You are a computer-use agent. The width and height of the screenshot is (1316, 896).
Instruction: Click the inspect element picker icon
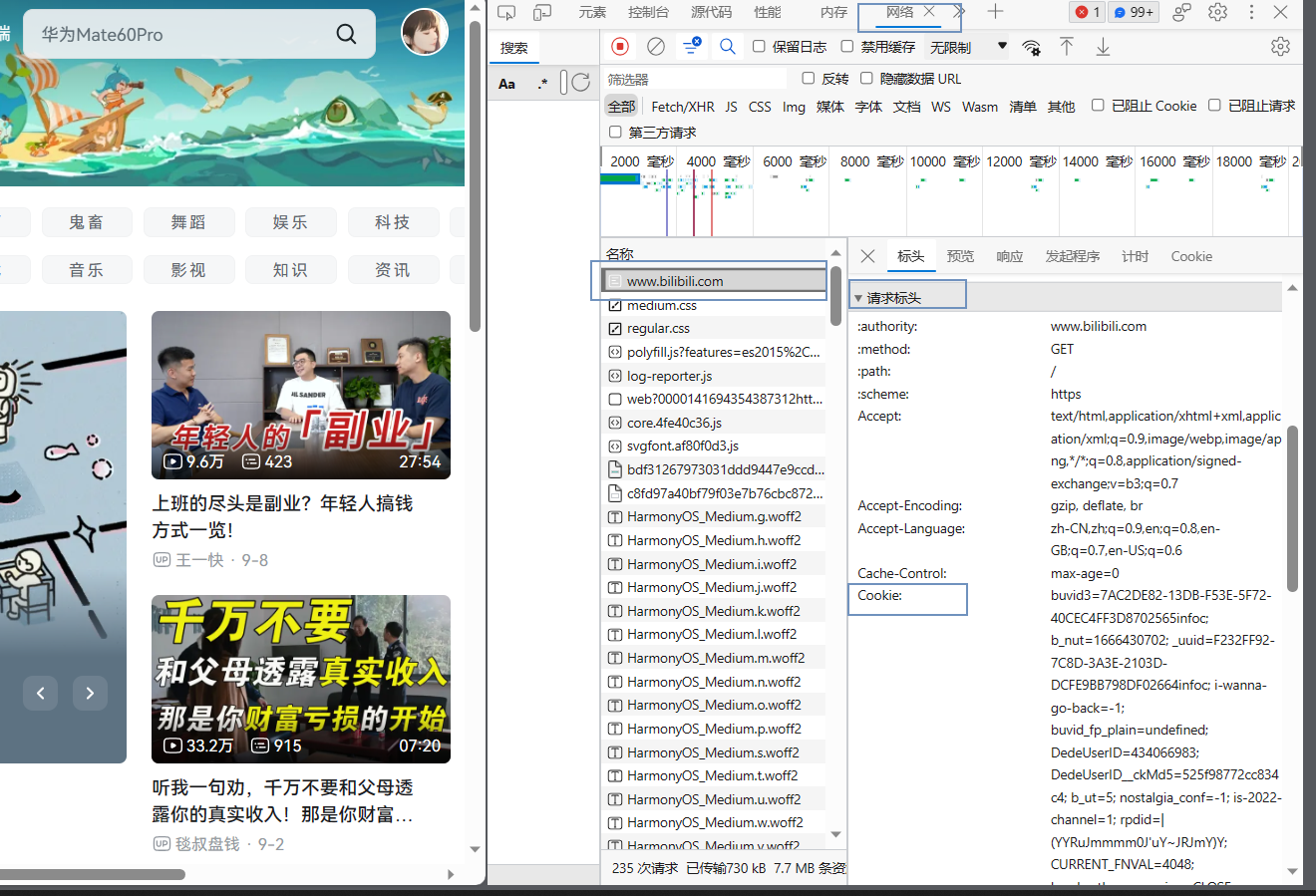[506, 12]
